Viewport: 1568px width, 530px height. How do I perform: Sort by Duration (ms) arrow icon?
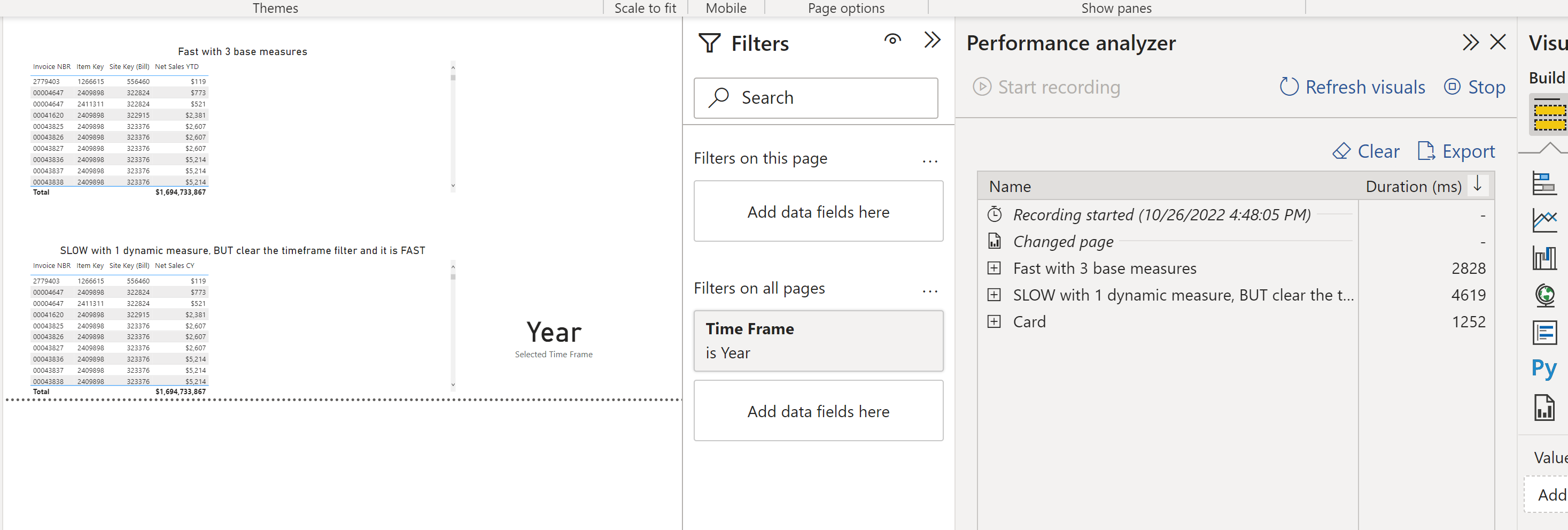(x=1477, y=185)
